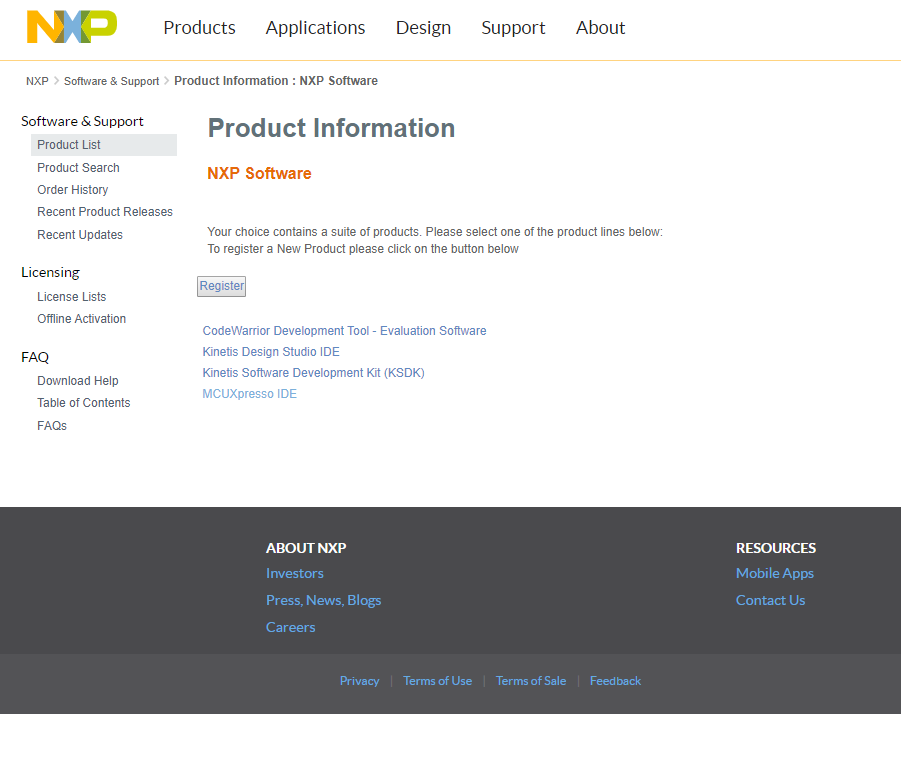Open License Lists
The width and height of the screenshot is (901, 763).
point(72,297)
